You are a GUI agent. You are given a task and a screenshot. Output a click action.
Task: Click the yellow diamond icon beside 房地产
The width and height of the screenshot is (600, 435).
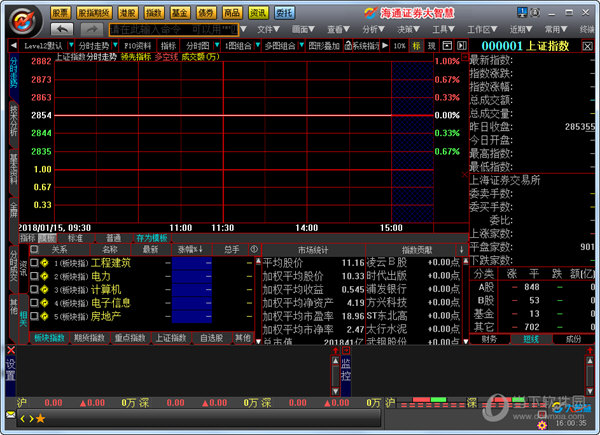[44, 316]
